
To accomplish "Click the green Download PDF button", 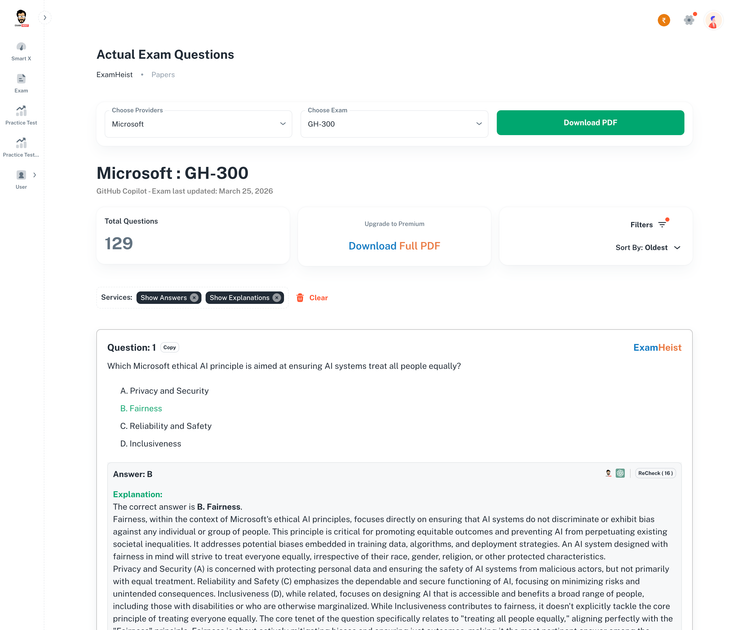I will click(x=590, y=123).
